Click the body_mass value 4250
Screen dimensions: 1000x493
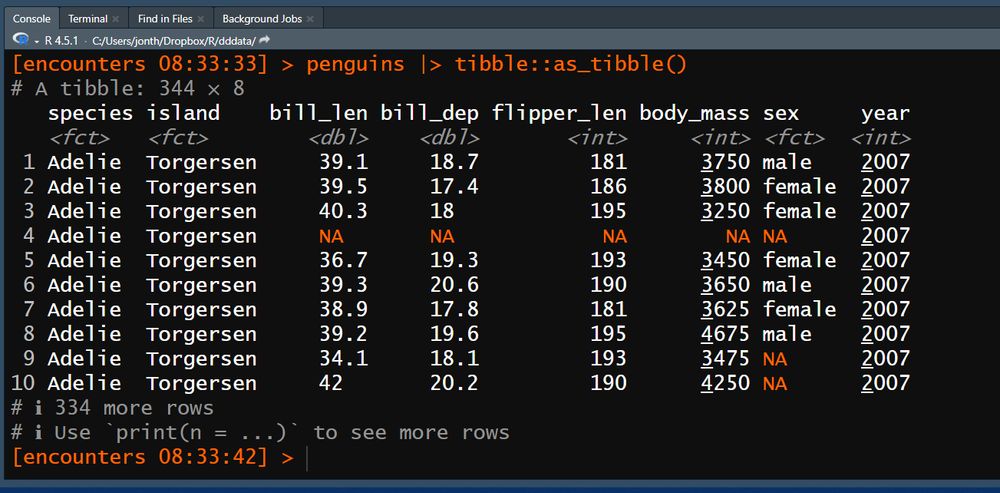click(x=725, y=383)
